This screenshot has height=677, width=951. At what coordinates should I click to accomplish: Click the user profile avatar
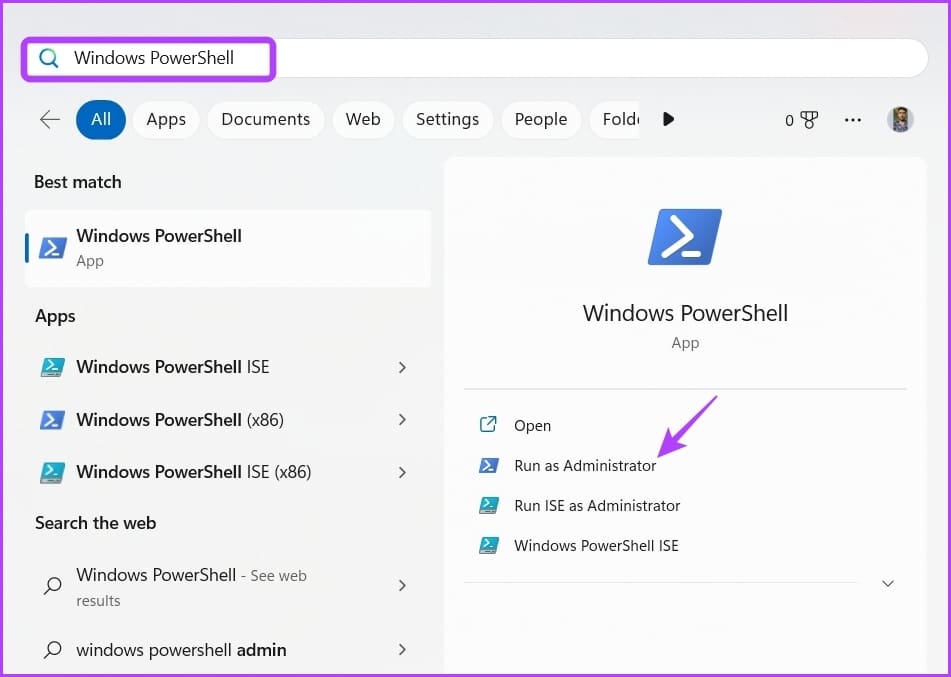[900, 120]
